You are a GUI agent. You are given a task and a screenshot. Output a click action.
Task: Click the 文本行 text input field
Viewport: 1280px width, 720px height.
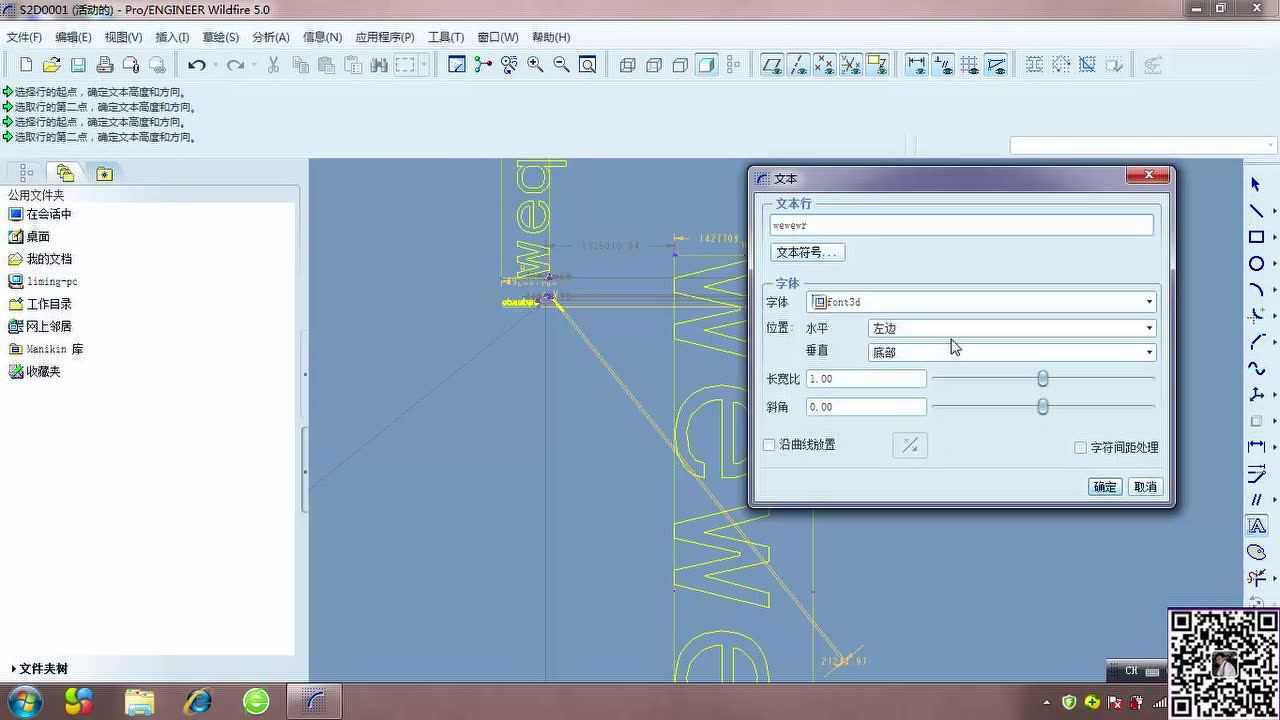coord(960,226)
